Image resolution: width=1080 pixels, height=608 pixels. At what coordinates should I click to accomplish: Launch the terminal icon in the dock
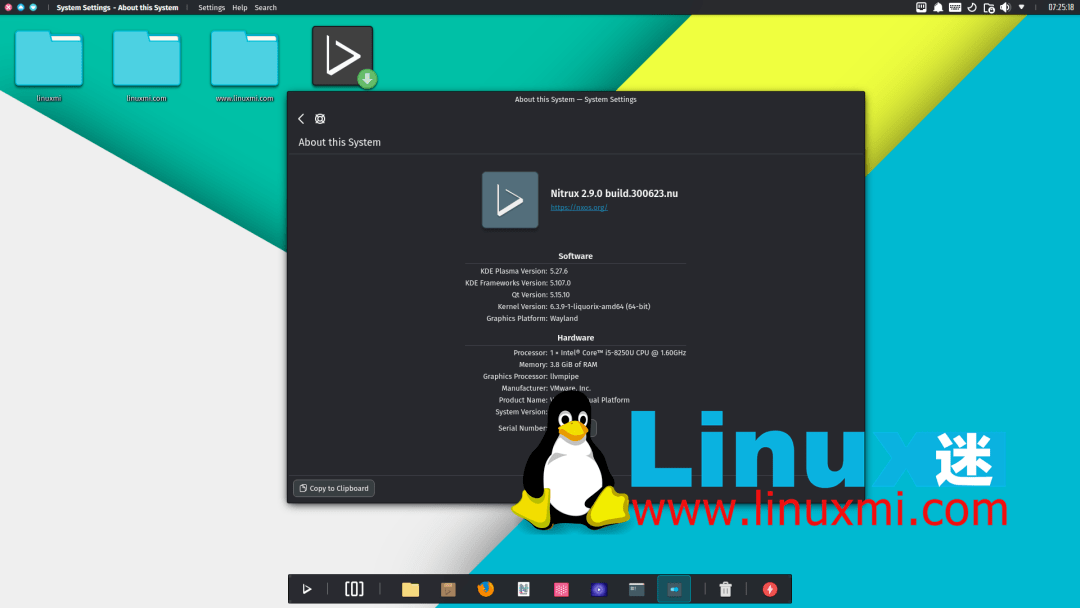coord(636,589)
